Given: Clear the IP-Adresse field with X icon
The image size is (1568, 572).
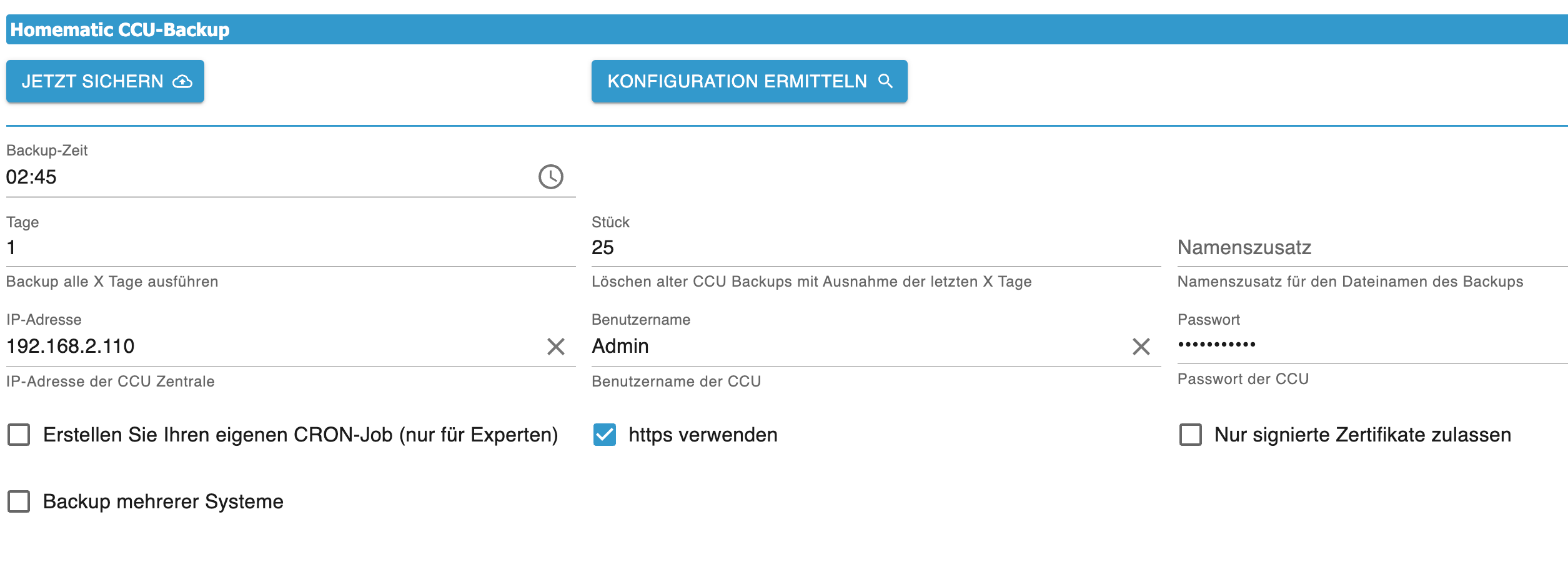Looking at the screenshot, I should tap(555, 347).
